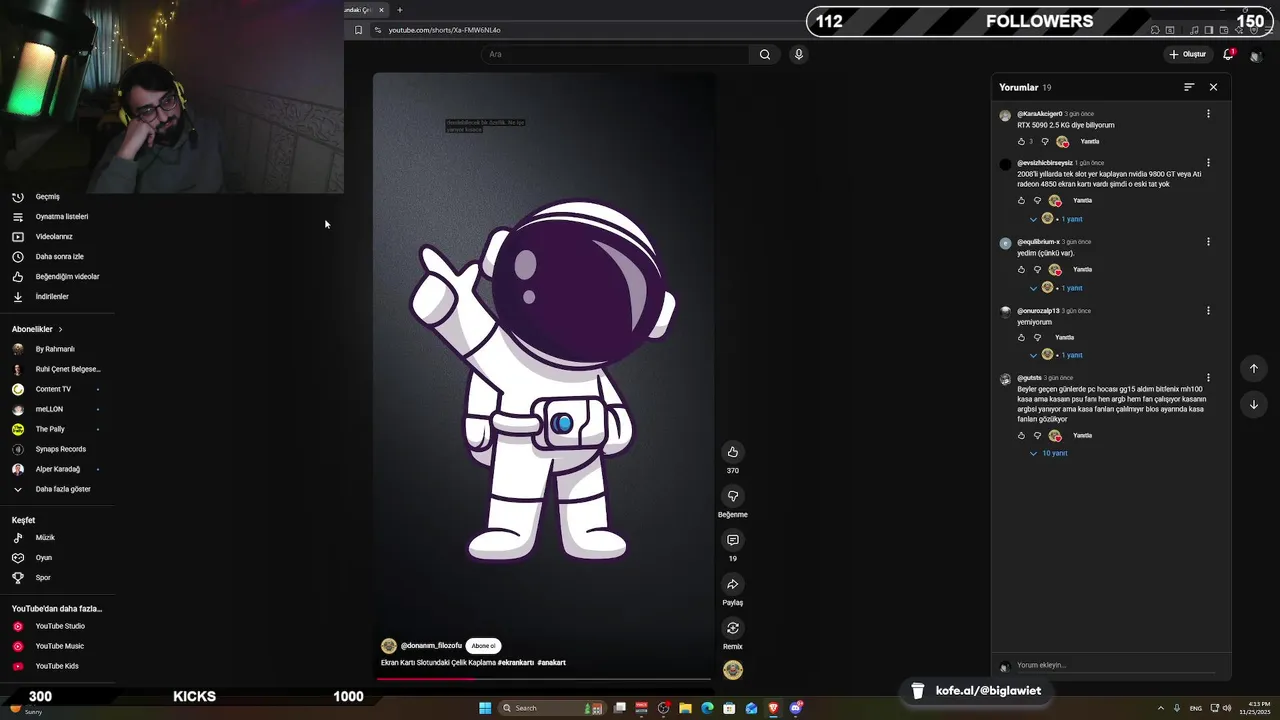Image resolution: width=1280 pixels, height=720 pixels.
Task: Click the Ara search input field
Action: (x=615, y=54)
